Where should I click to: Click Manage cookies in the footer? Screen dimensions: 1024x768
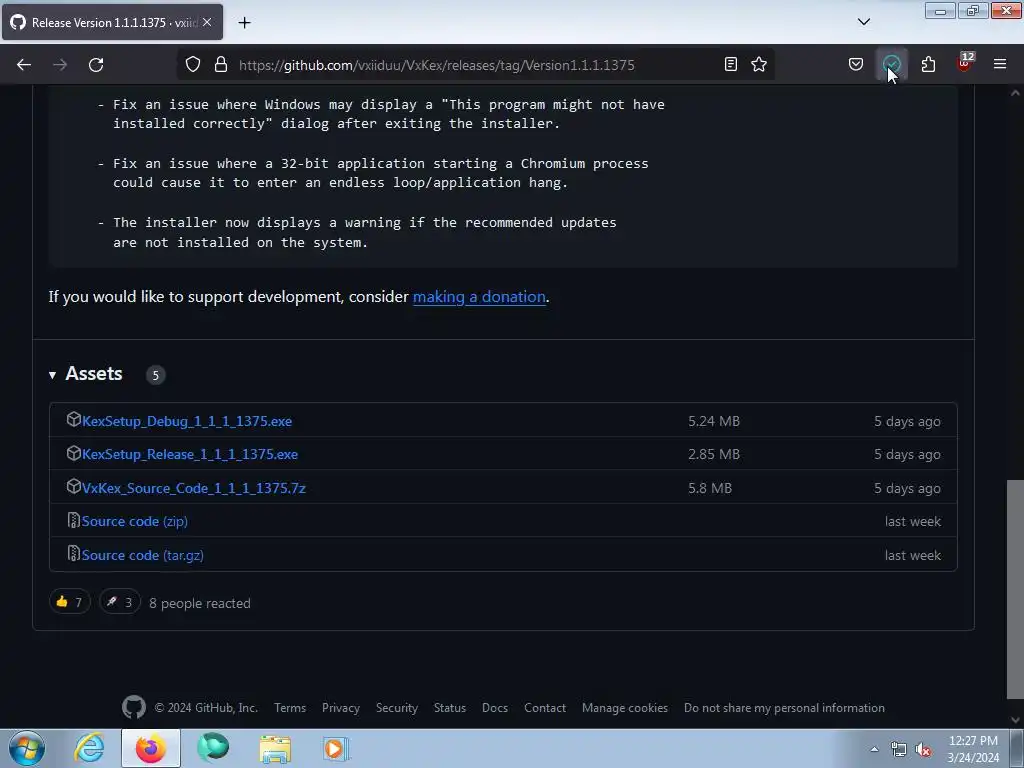625,708
